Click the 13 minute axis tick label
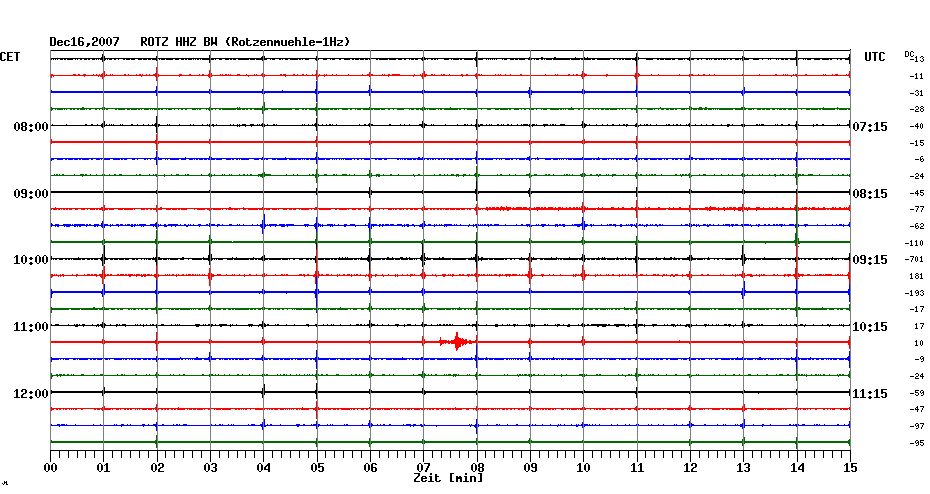The height and width of the screenshot is (494, 930). pos(744,468)
